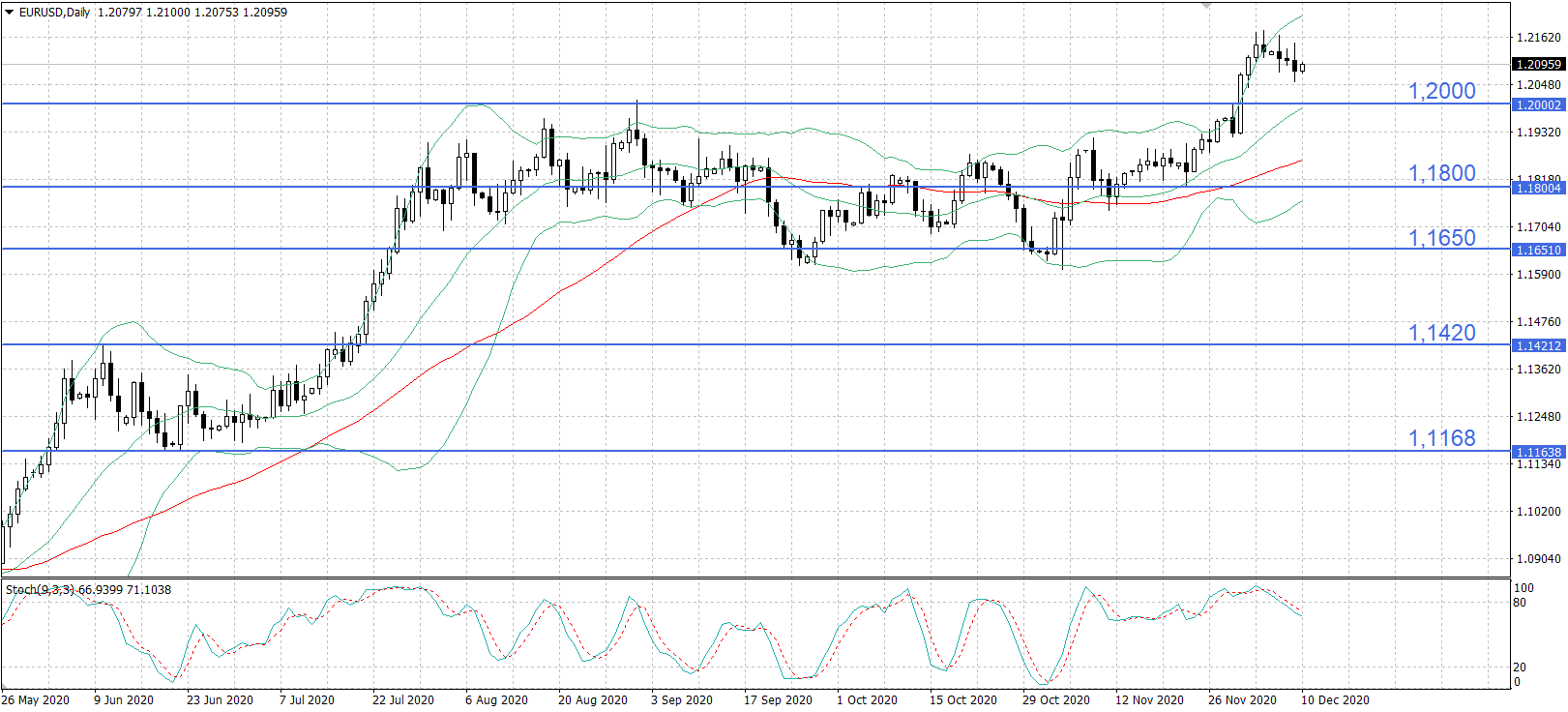Click the stochastic 80 level scale label
The height and width of the screenshot is (712, 1568).
point(1520,603)
